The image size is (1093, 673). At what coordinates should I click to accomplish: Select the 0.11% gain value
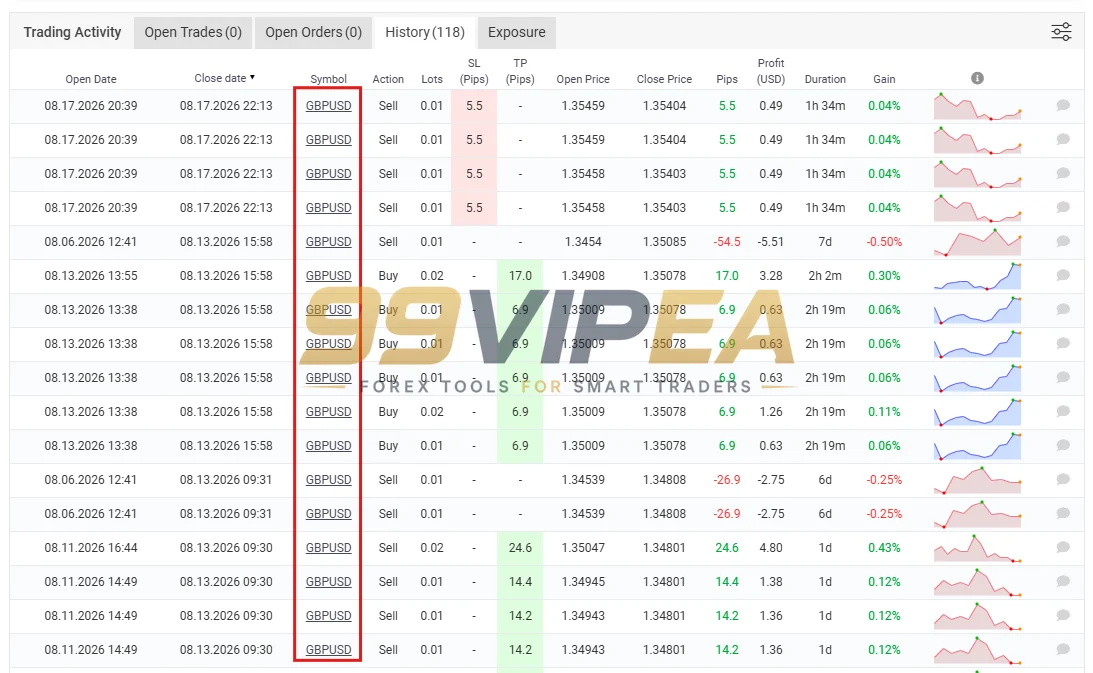885,411
